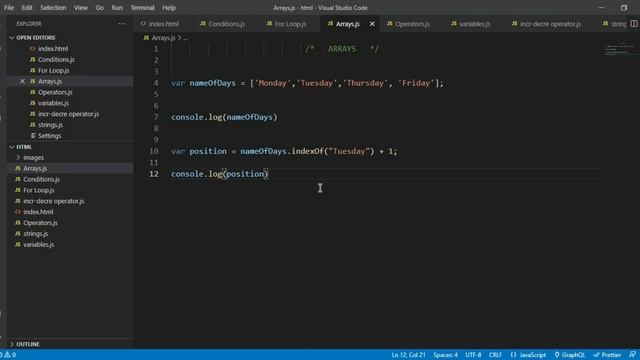
Task: Place cursor on line 4 nameOfDays array
Action: coord(307,83)
